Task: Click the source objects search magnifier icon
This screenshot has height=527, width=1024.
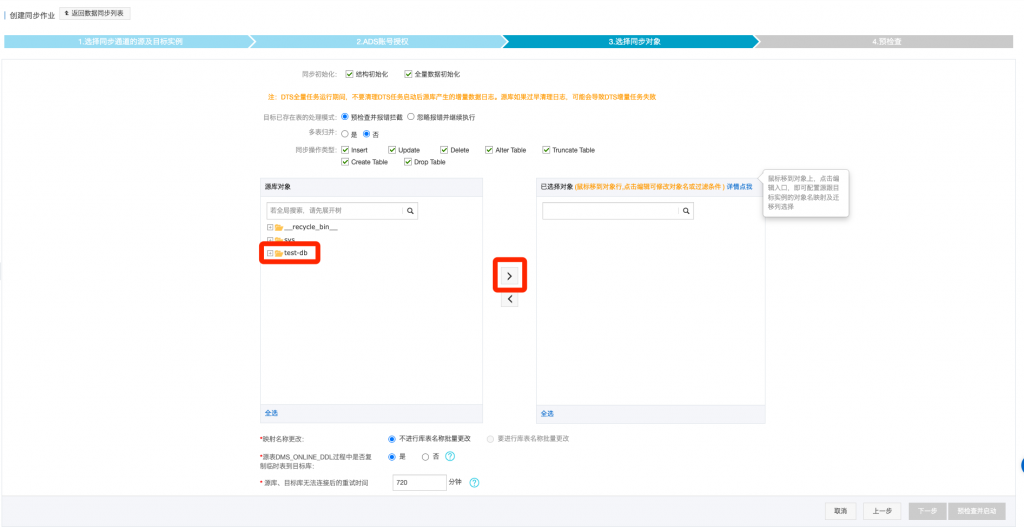Action: [x=410, y=211]
